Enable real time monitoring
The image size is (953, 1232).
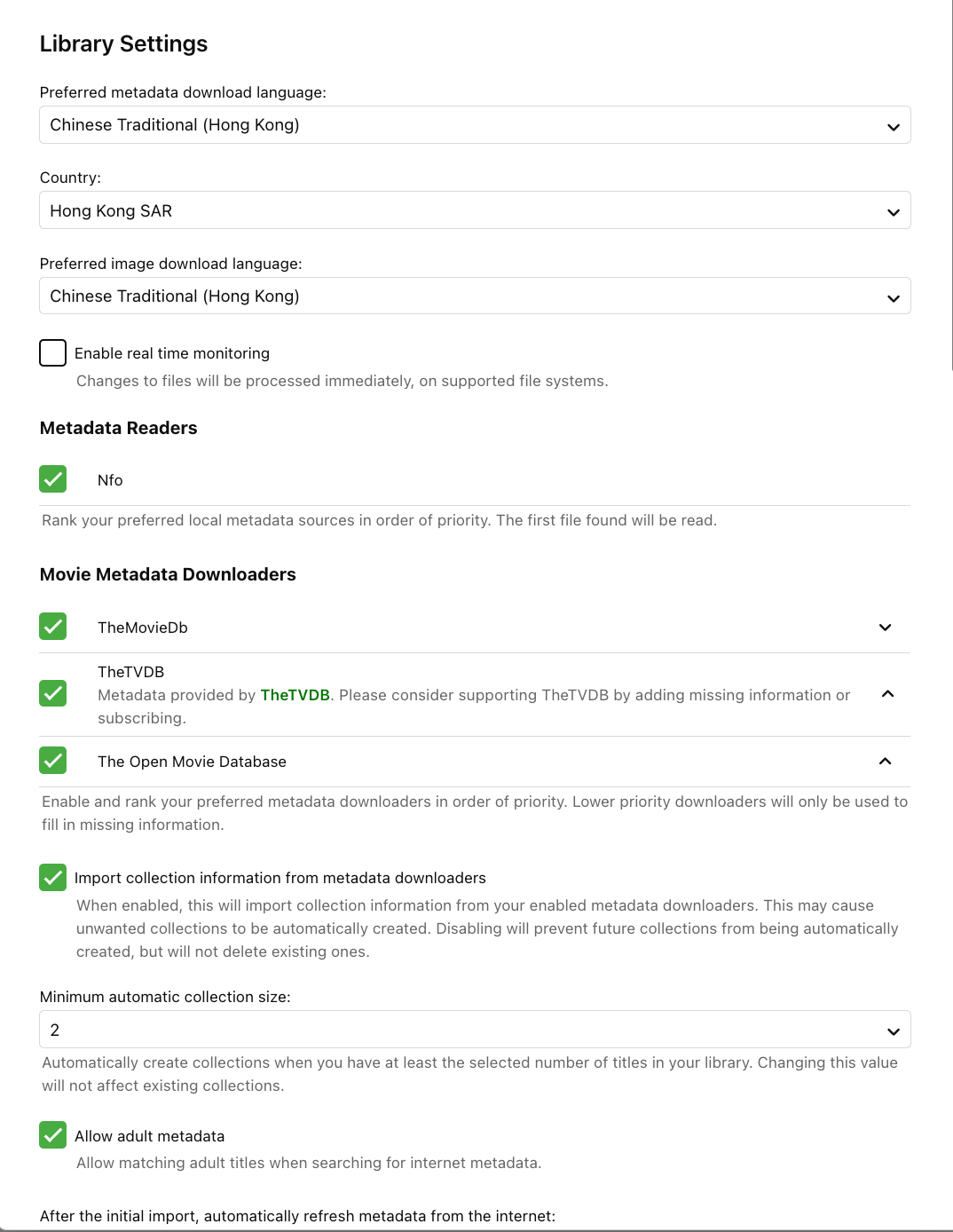point(53,352)
